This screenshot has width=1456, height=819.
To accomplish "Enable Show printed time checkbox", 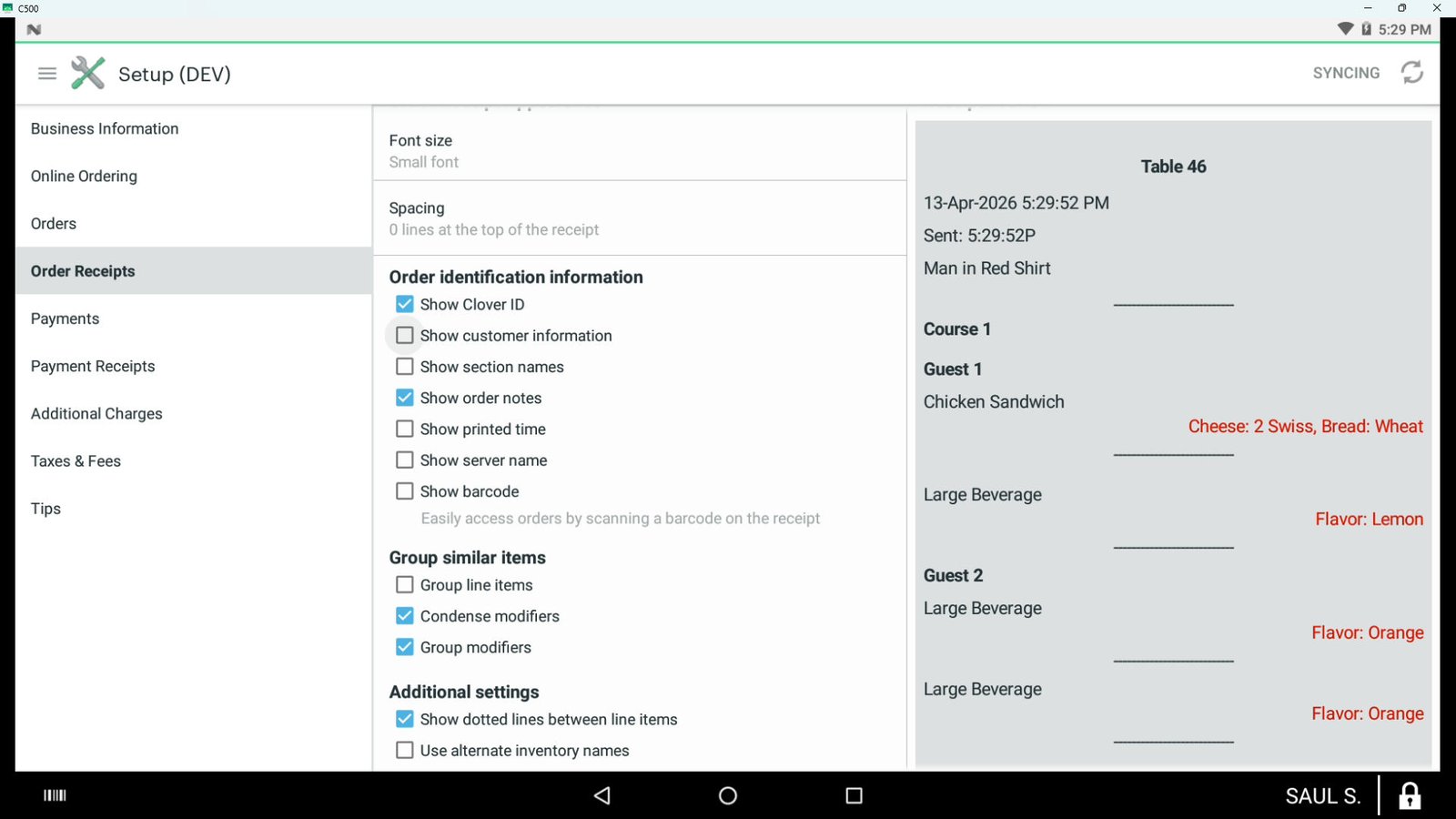I will pyautogui.click(x=405, y=429).
